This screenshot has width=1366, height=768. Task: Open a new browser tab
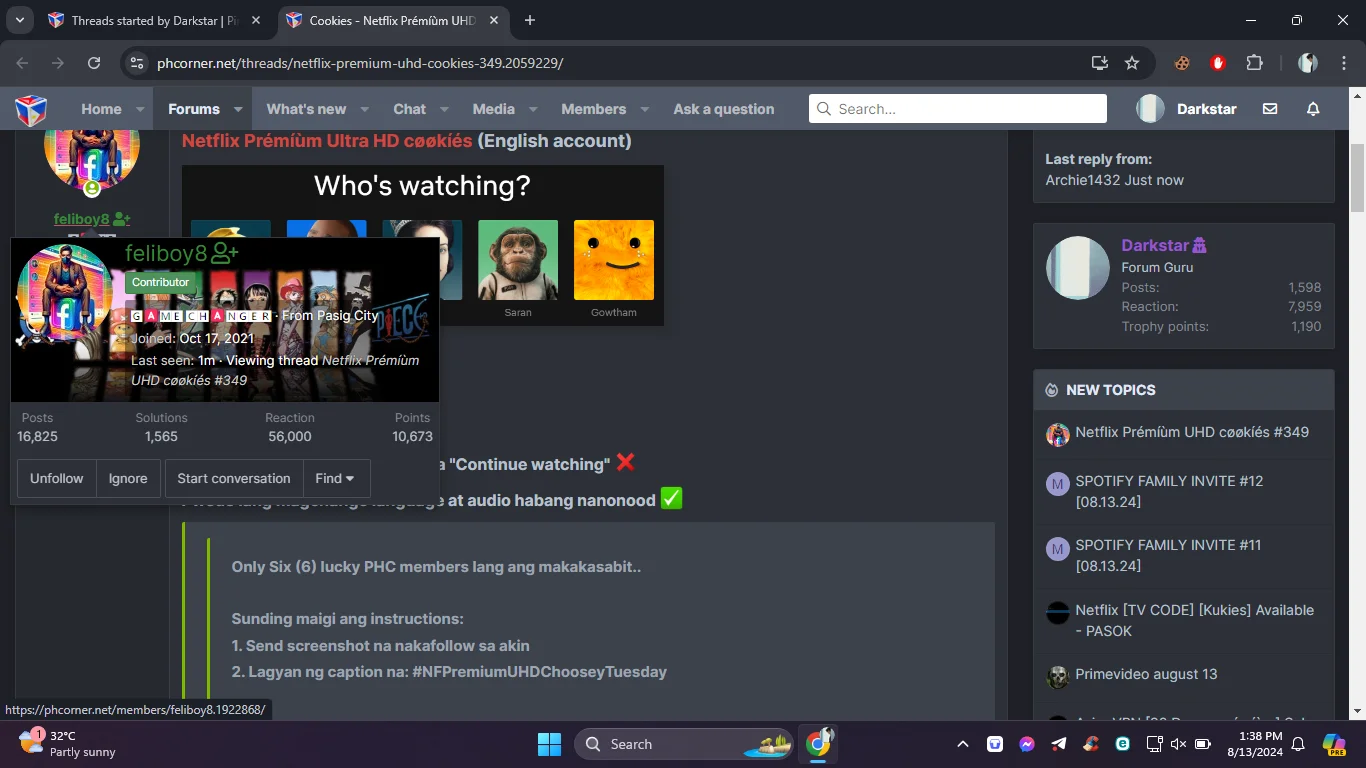tap(530, 20)
